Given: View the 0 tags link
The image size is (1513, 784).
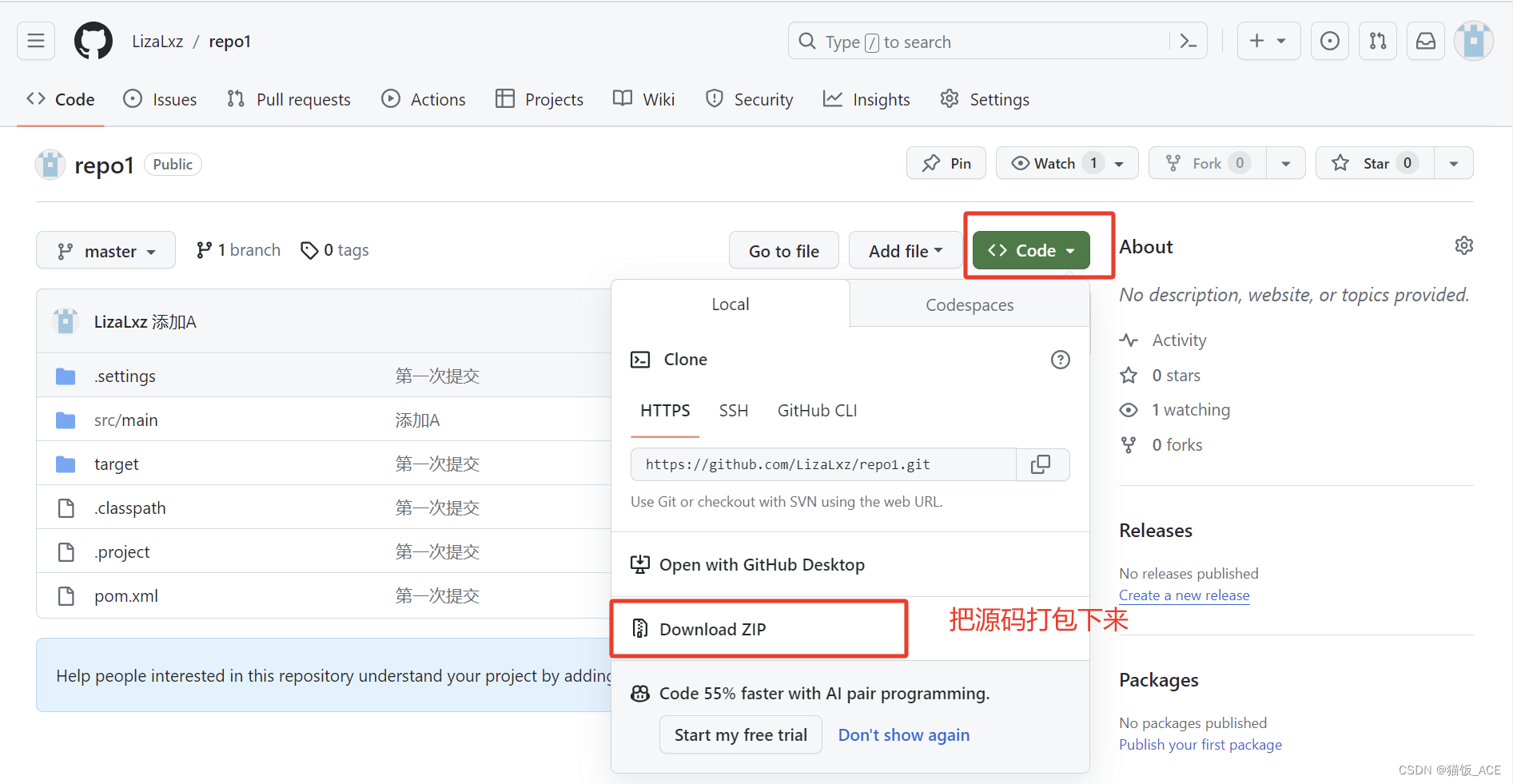Looking at the screenshot, I should click(x=334, y=250).
